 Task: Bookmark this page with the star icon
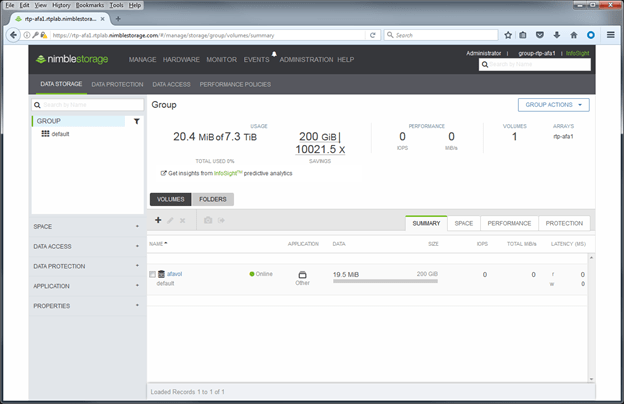pyautogui.click(x=508, y=35)
